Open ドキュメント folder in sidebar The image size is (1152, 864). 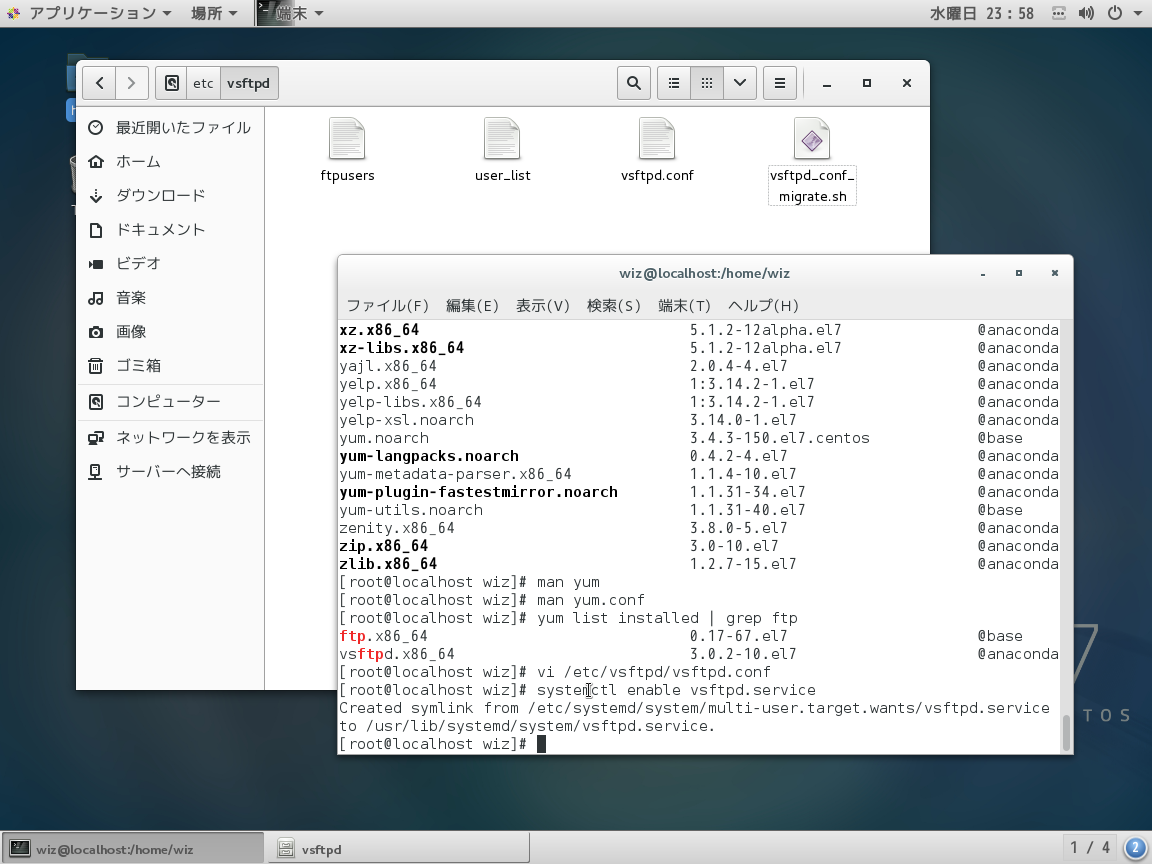click(x=170, y=230)
